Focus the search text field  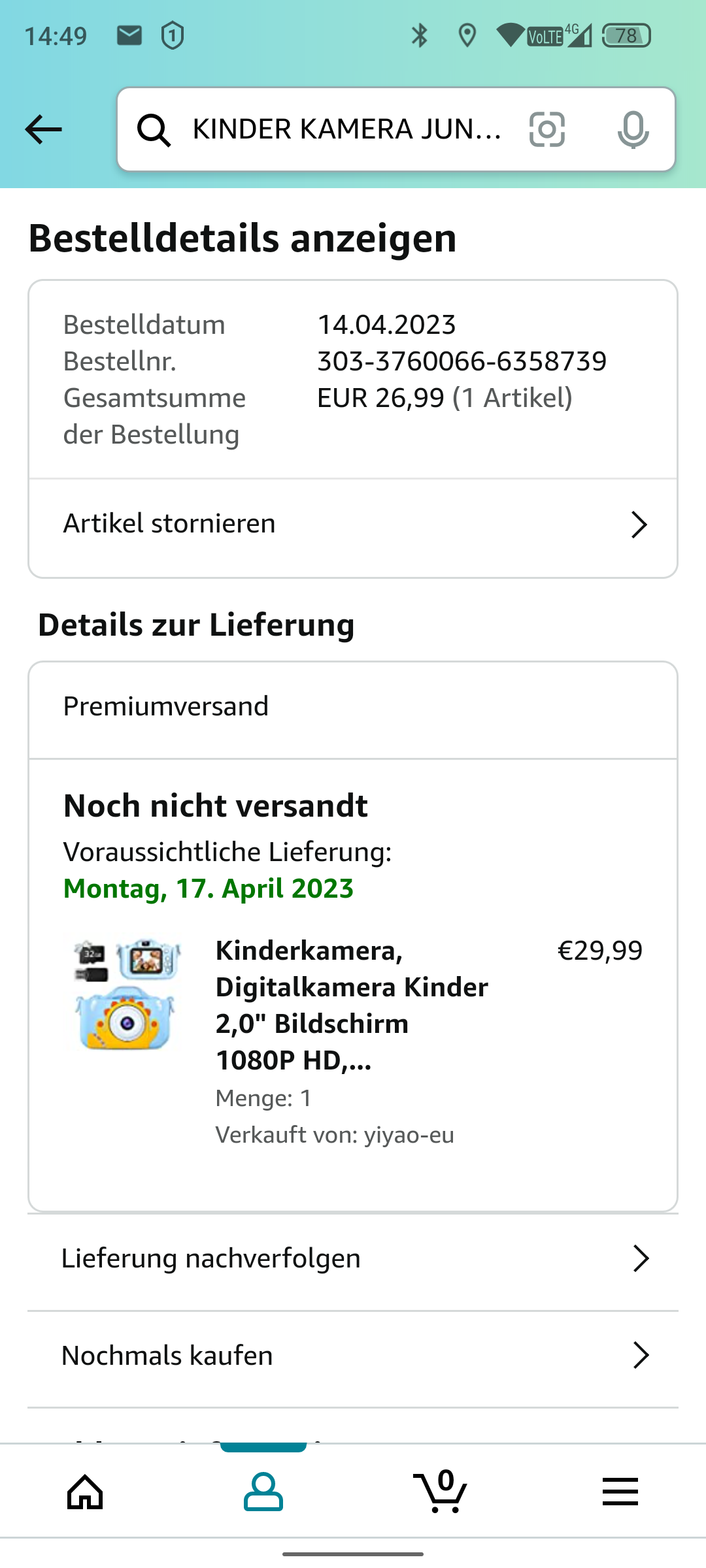(x=346, y=129)
